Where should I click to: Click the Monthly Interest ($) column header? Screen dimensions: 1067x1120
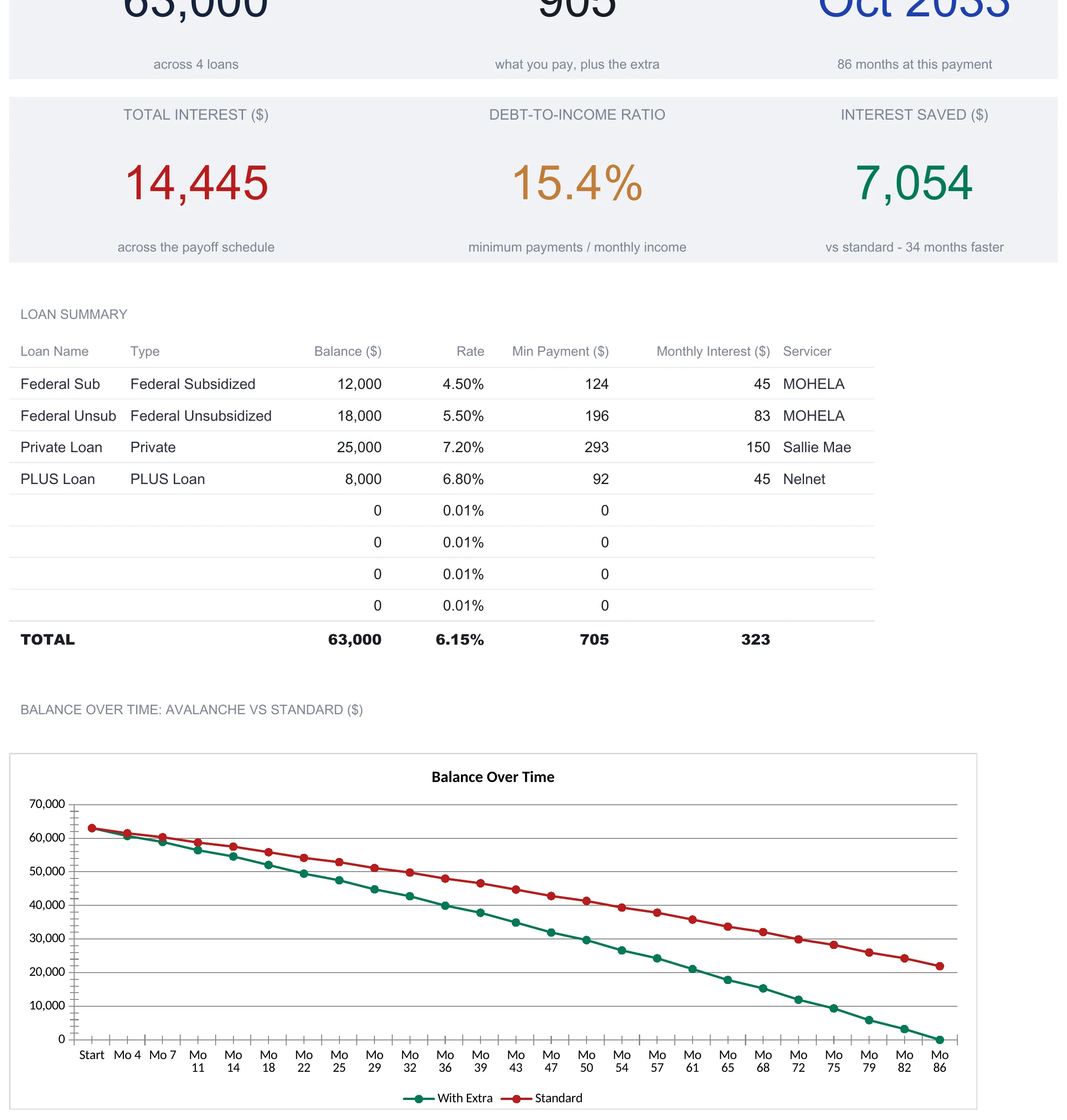[x=713, y=351]
